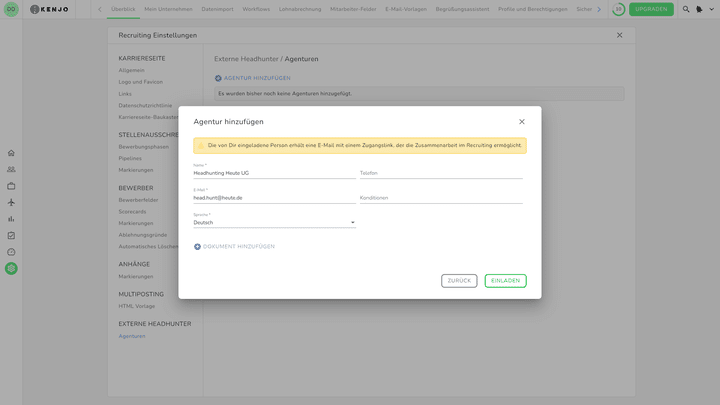The height and width of the screenshot is (405, 720).
Task: Click Dokument hinzufügen plus link
Action: (234, 246)
